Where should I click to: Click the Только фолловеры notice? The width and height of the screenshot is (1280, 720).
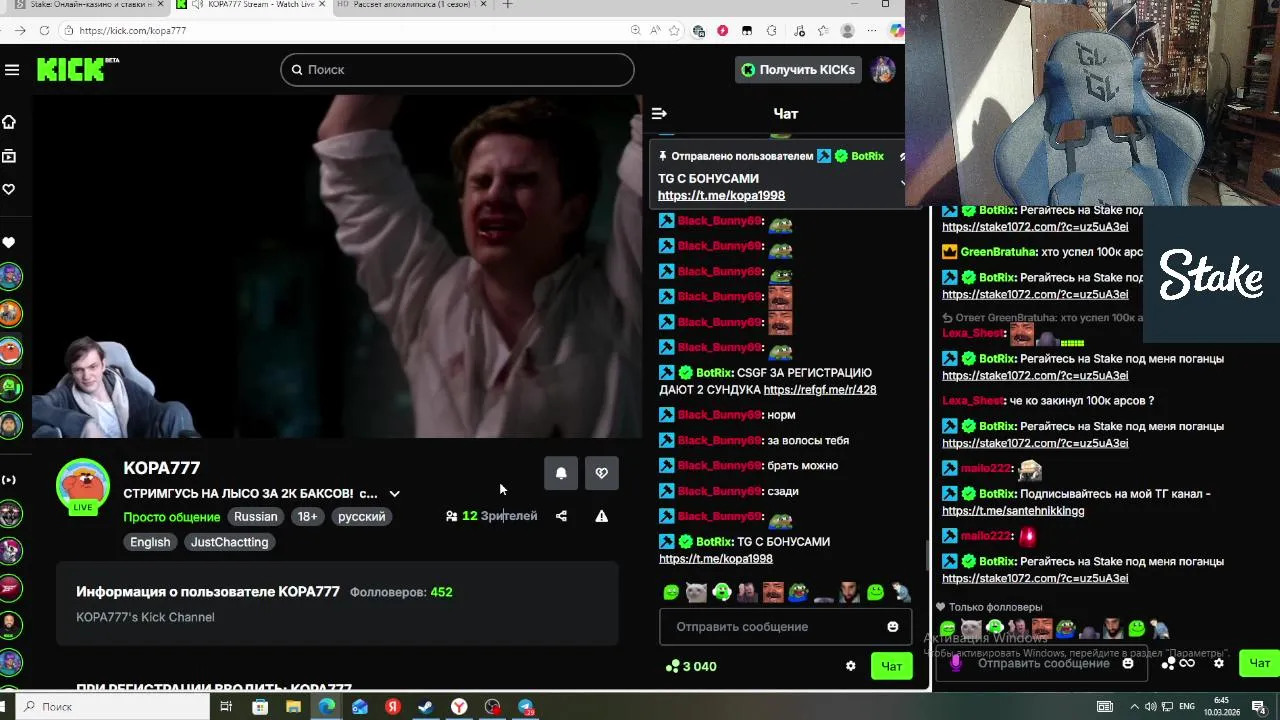[988, 607]
